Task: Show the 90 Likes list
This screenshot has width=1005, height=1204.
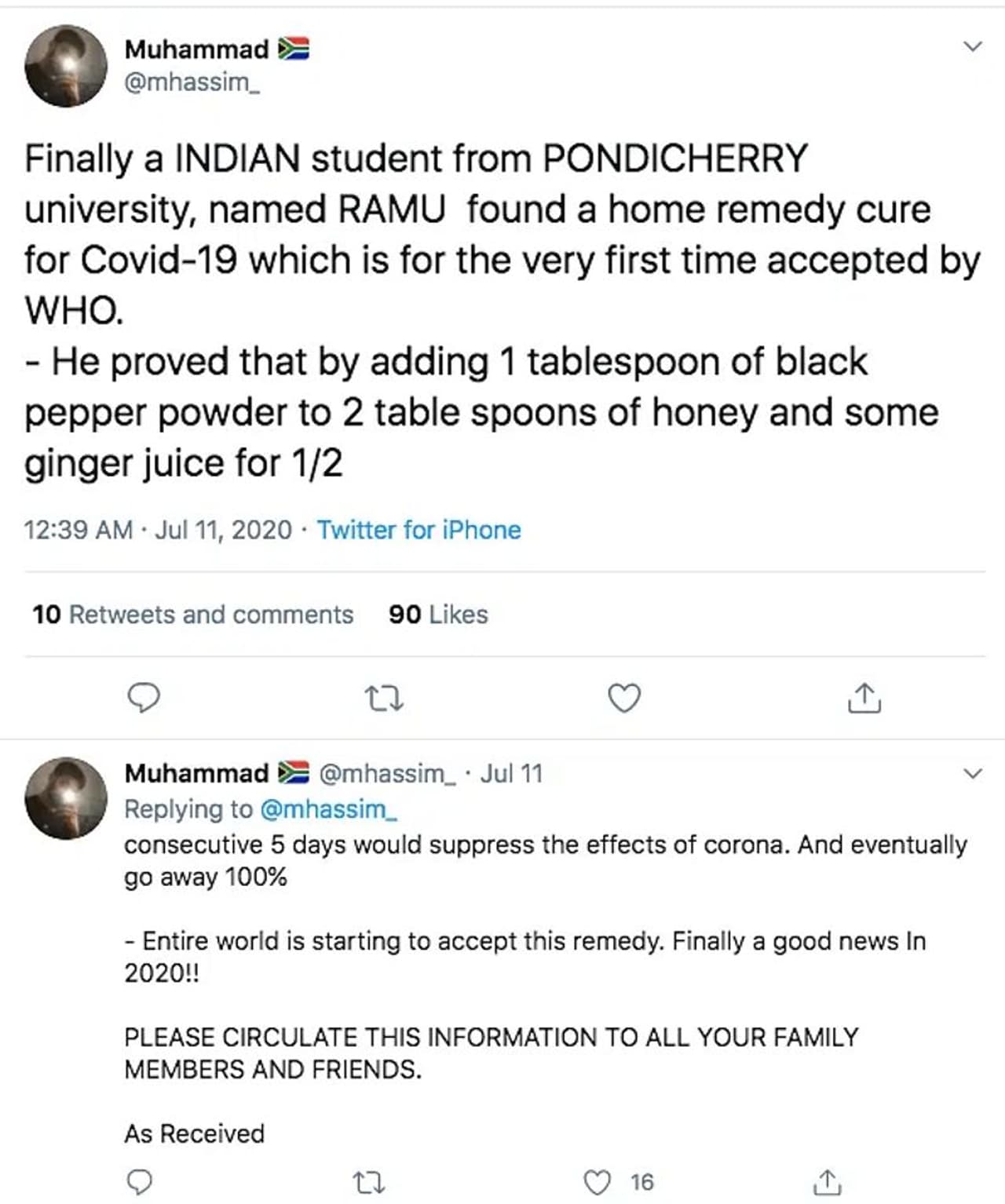Action: (x=438, y=615)
